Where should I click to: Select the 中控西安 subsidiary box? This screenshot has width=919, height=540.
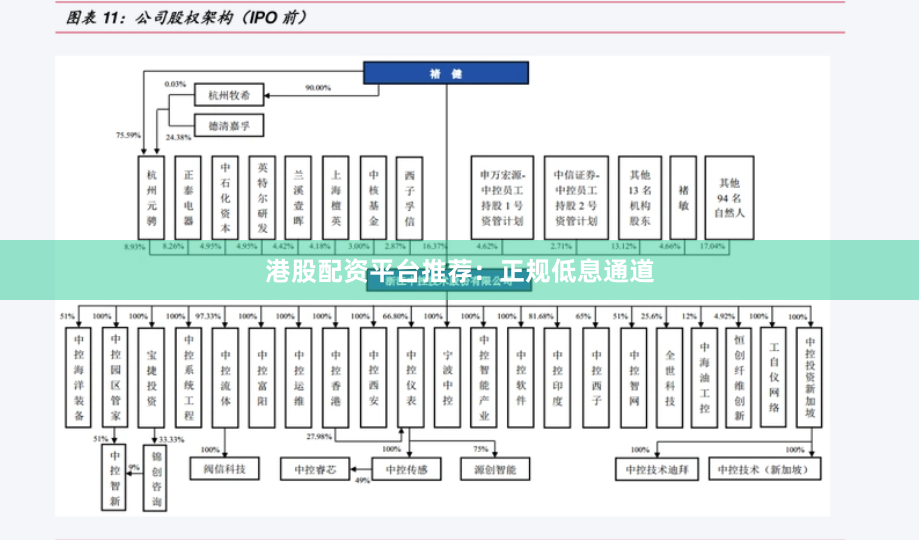point(373,377)
